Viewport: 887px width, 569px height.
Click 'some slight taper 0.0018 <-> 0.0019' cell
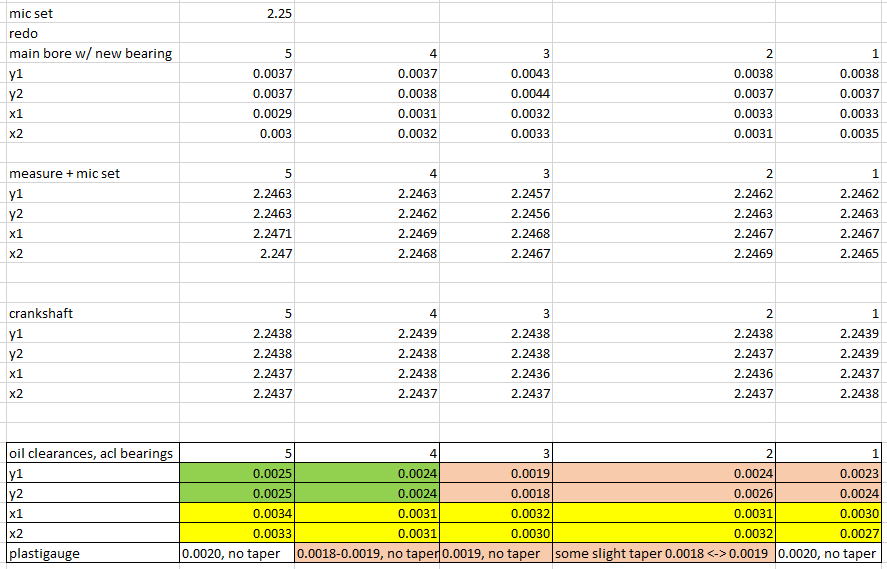click(x=664, y=553)
